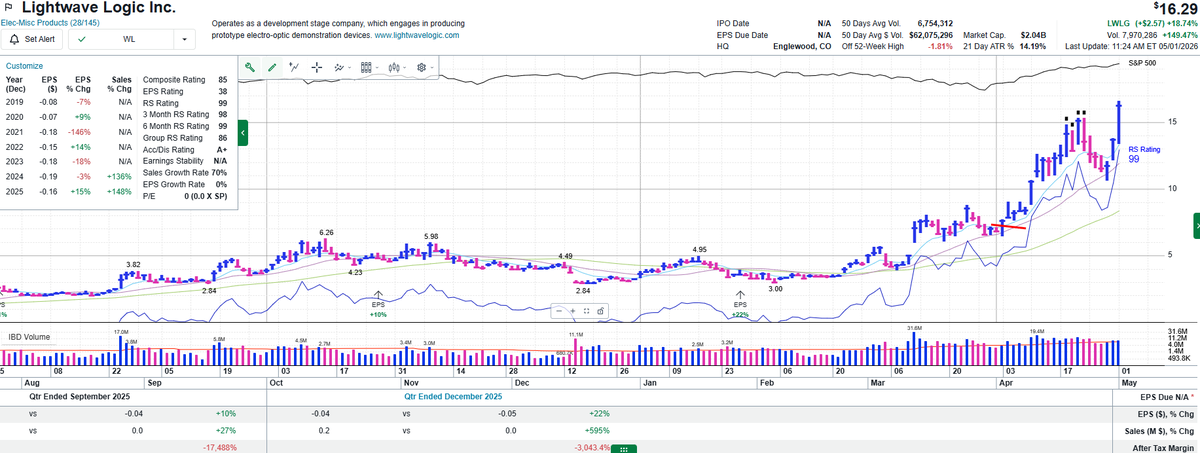Click the Group RS Rating 86 row

click(x=186, y=138)
